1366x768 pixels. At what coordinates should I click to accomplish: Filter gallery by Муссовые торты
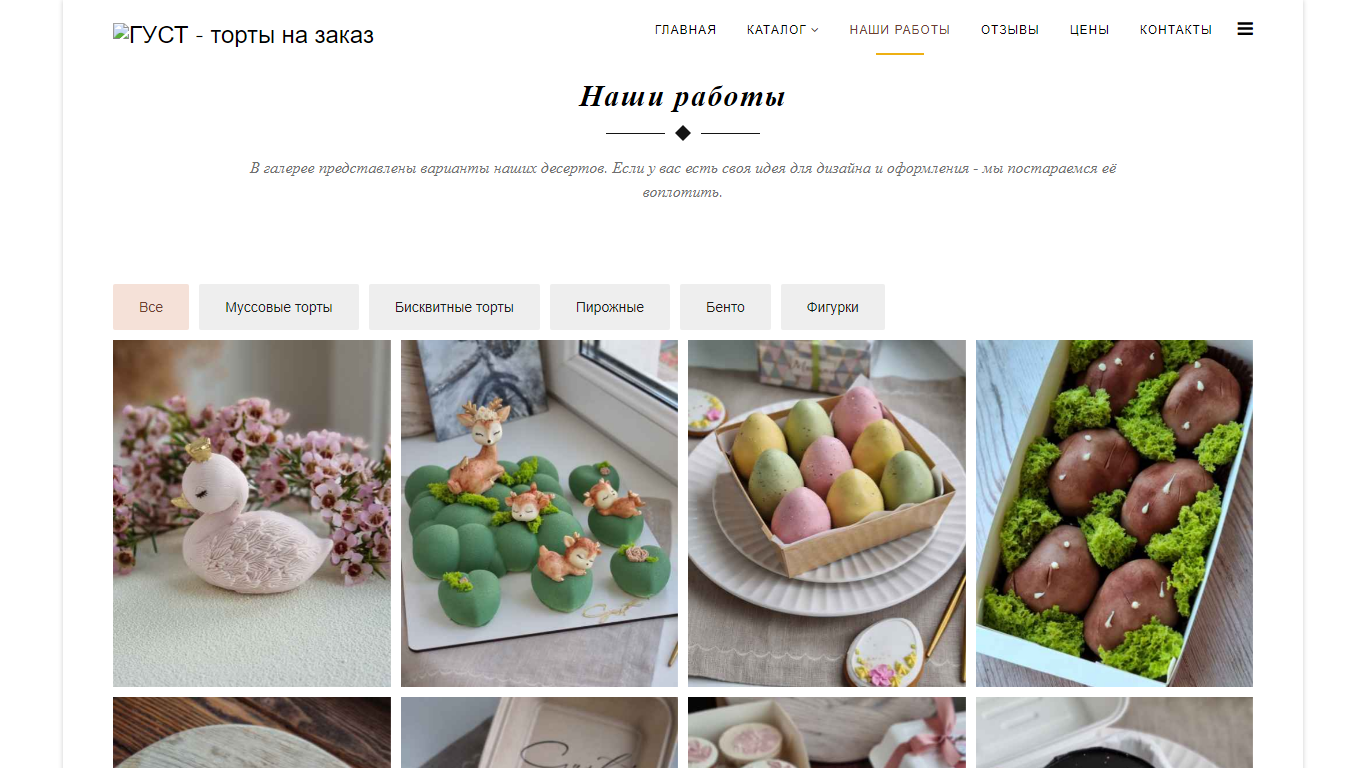[x=279, y=307]
